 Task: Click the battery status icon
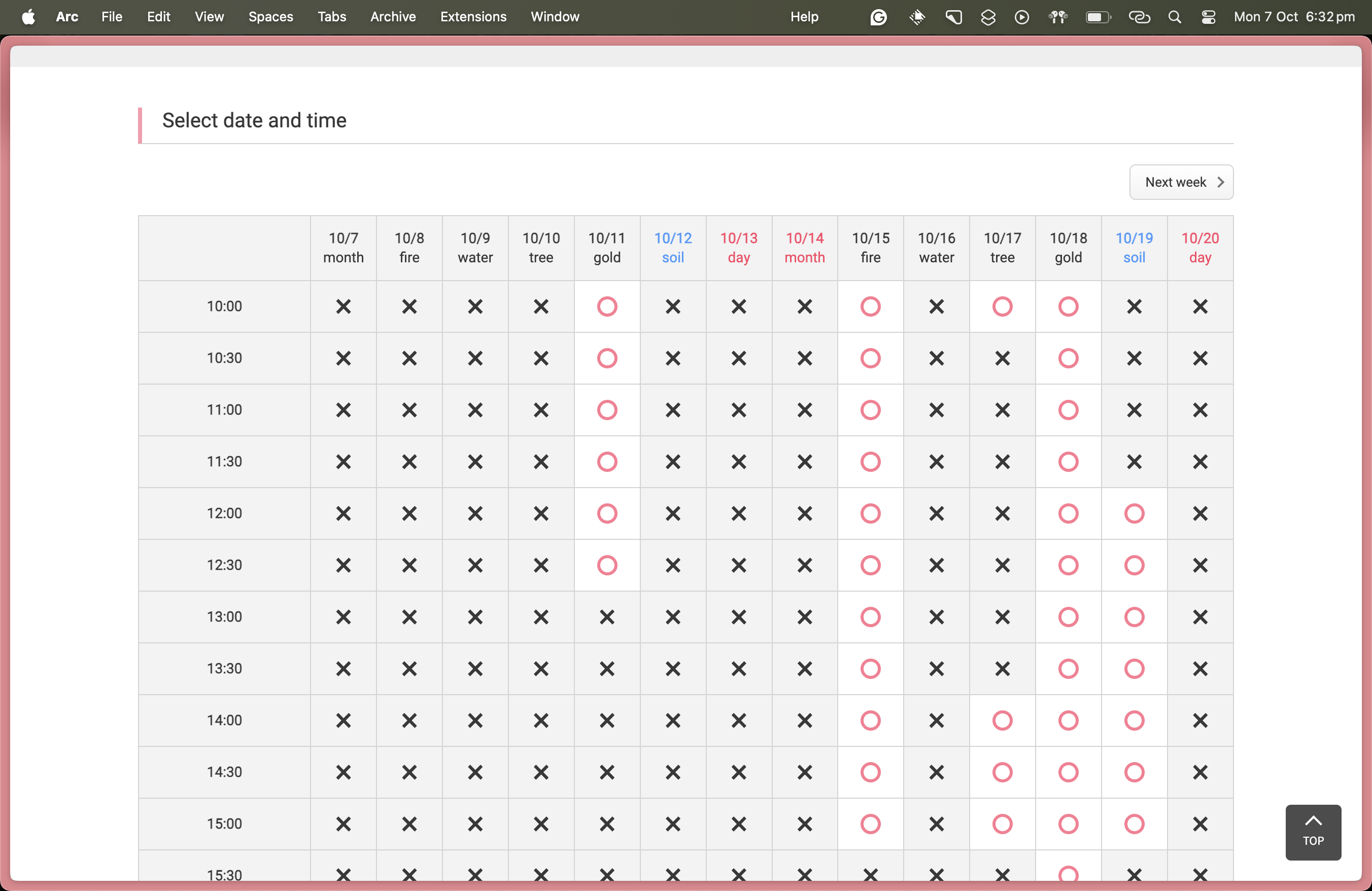pyautogui.click(x=1097, y=17)
